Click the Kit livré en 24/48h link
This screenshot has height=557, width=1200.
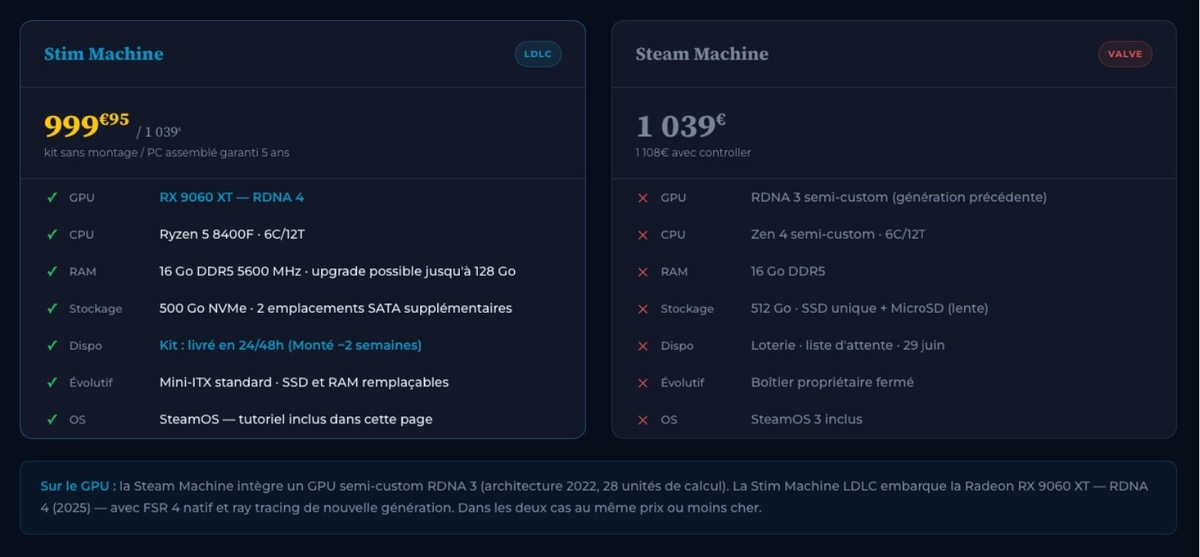291,345
